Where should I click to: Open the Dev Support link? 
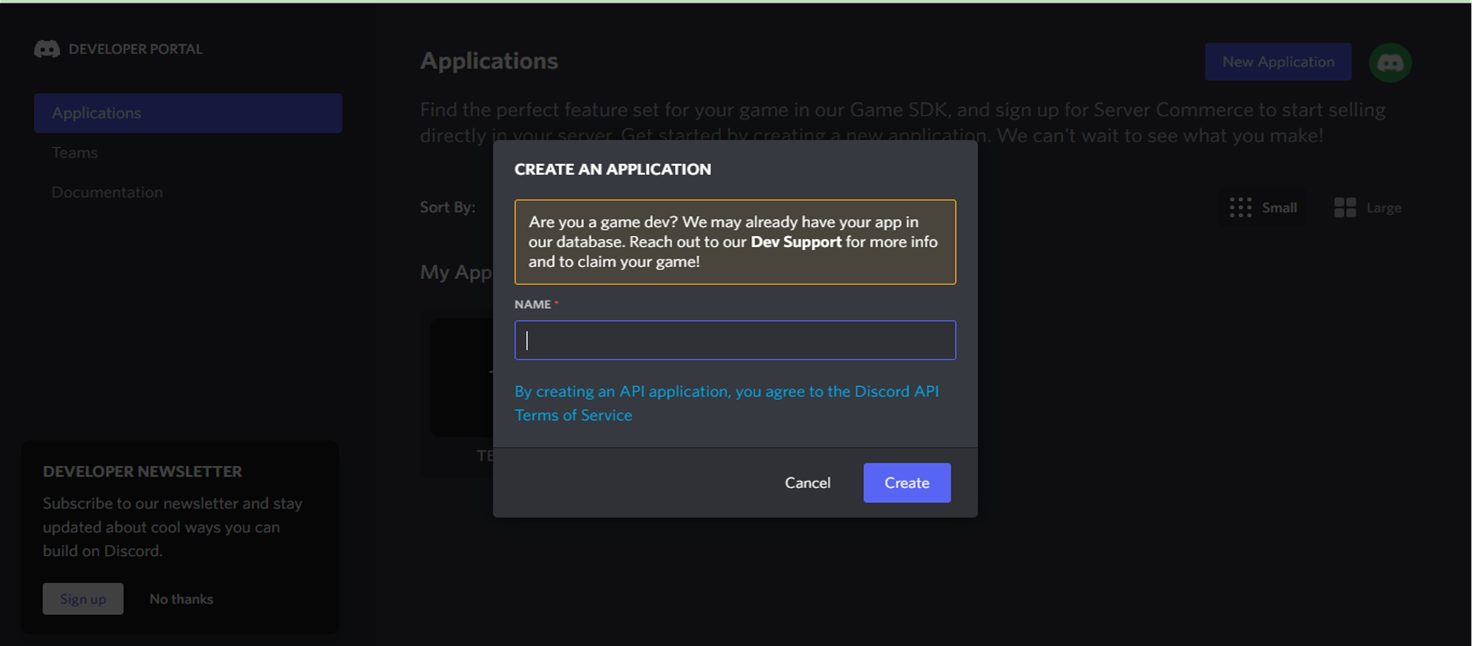796,242
